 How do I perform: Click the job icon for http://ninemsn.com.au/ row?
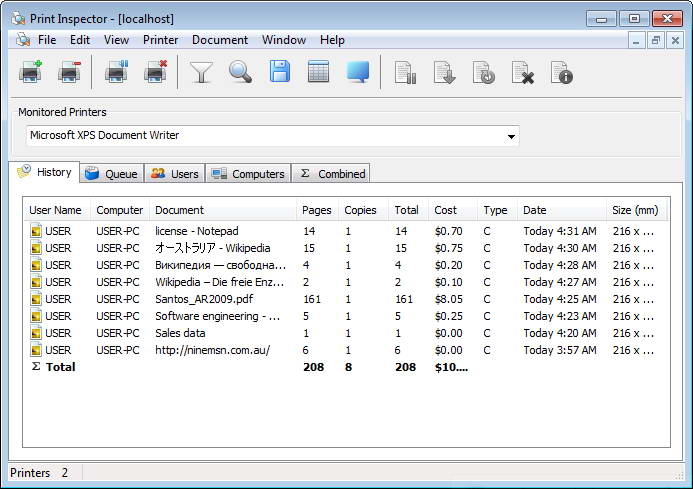tap(36, 350)
